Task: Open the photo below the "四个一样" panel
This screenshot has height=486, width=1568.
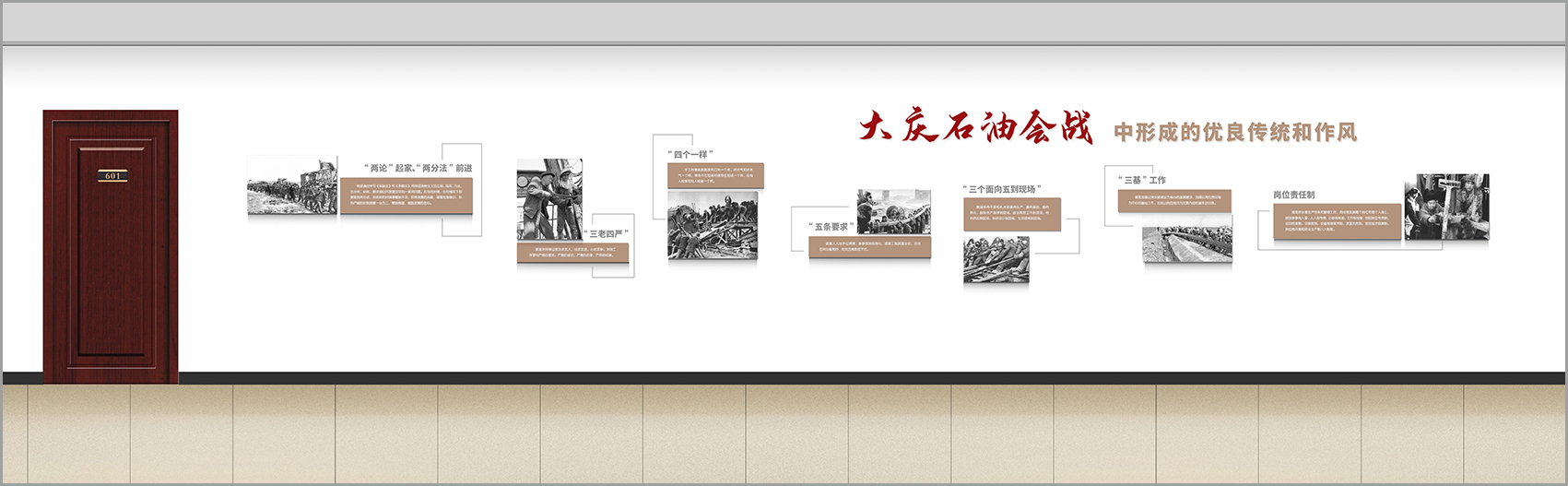Action: pos(713,225)
